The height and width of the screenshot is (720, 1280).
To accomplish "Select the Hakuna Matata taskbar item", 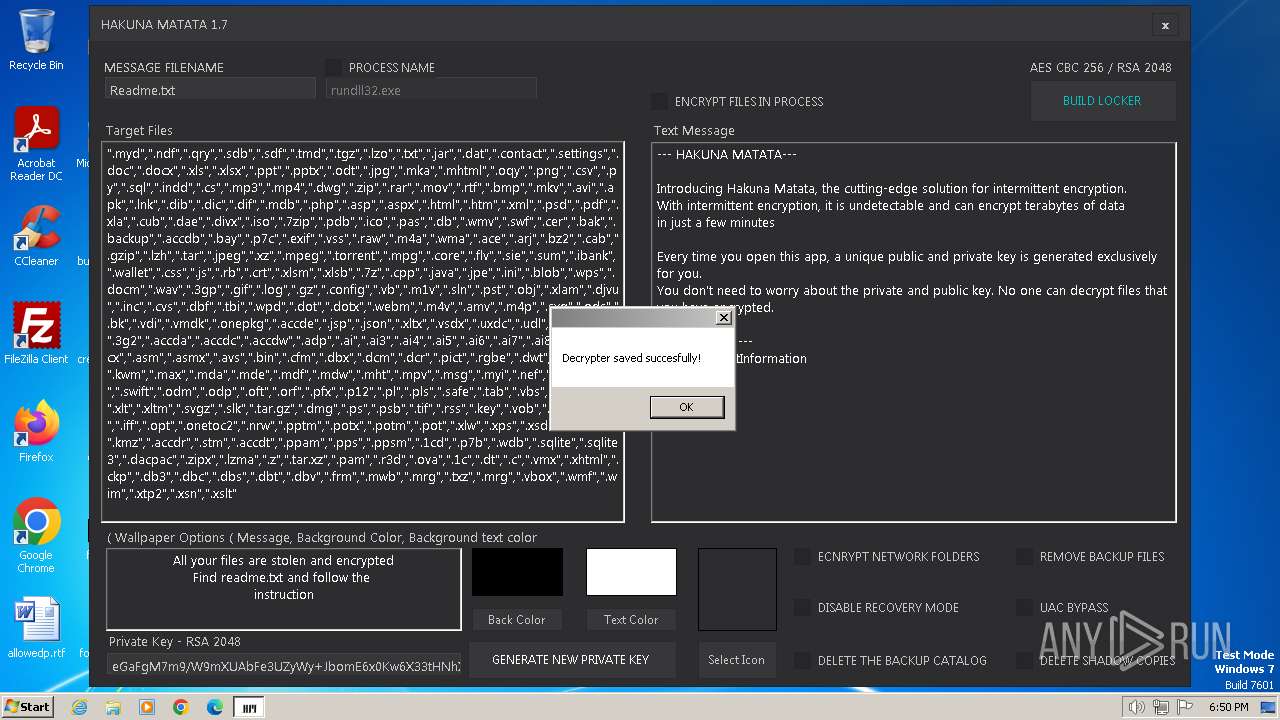I will click(x=248, y=707).
